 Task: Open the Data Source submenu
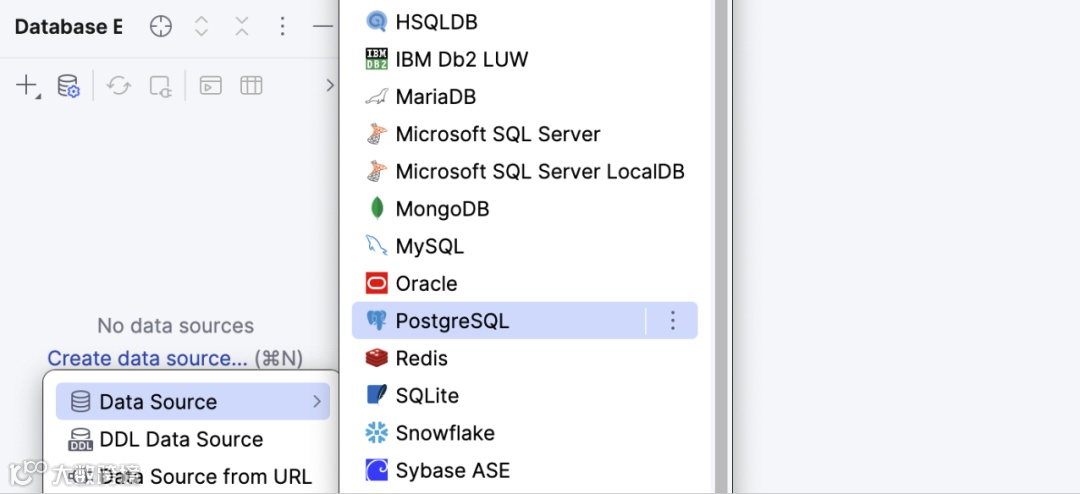tap(193, 402)
